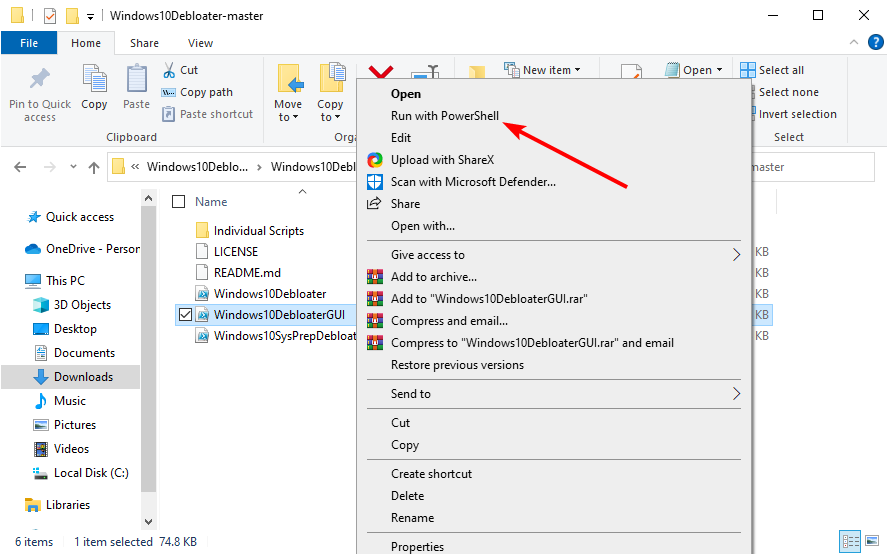
Task: Click the Pin to Quick access icon
Action: pos(40,79)
